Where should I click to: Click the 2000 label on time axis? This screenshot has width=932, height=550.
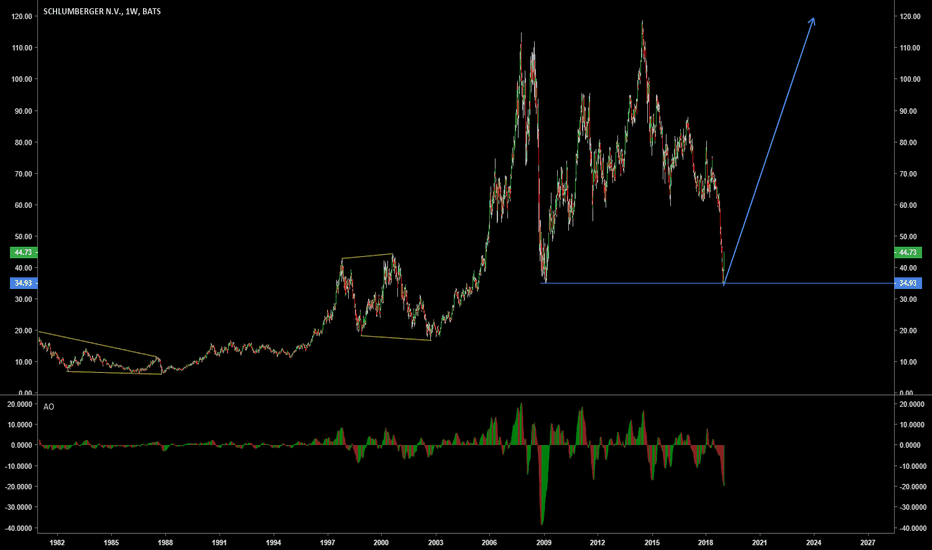(x=381, y=542)
